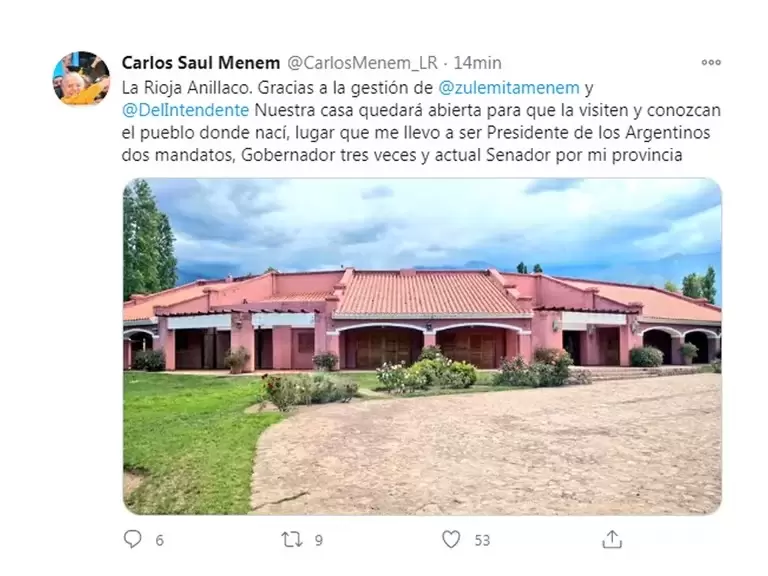Click the tweet line 'el pueblo donde nací'

pos(416,133)
